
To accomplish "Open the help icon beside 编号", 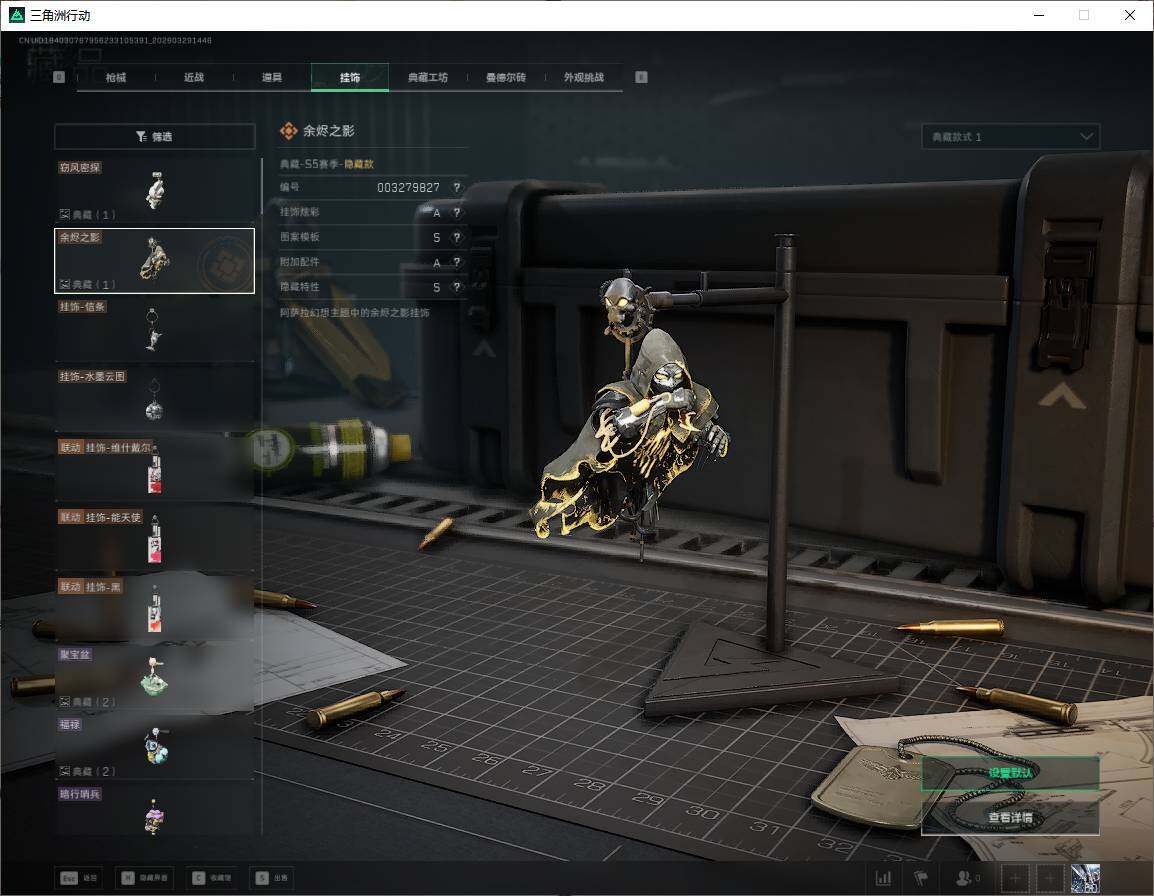I will click(x=457, y=188).
